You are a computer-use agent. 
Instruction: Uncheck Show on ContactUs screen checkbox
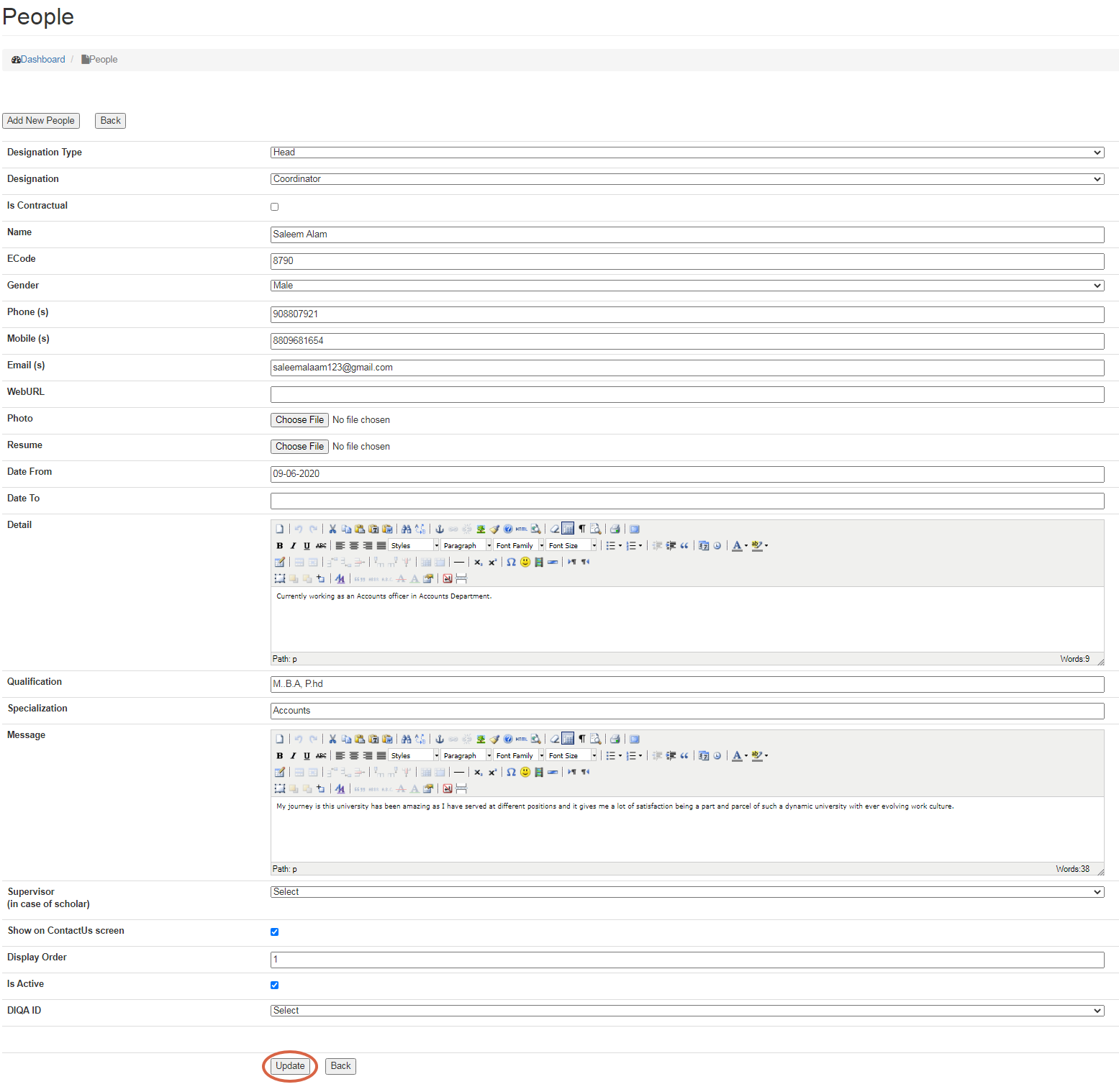pyautogui.click(x=274, y=932)
